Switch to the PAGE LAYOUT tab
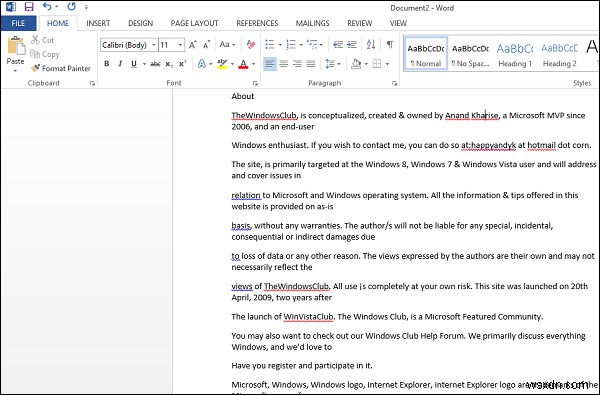The height and width of the screenshot is (395, 600). tap(194, 23)
